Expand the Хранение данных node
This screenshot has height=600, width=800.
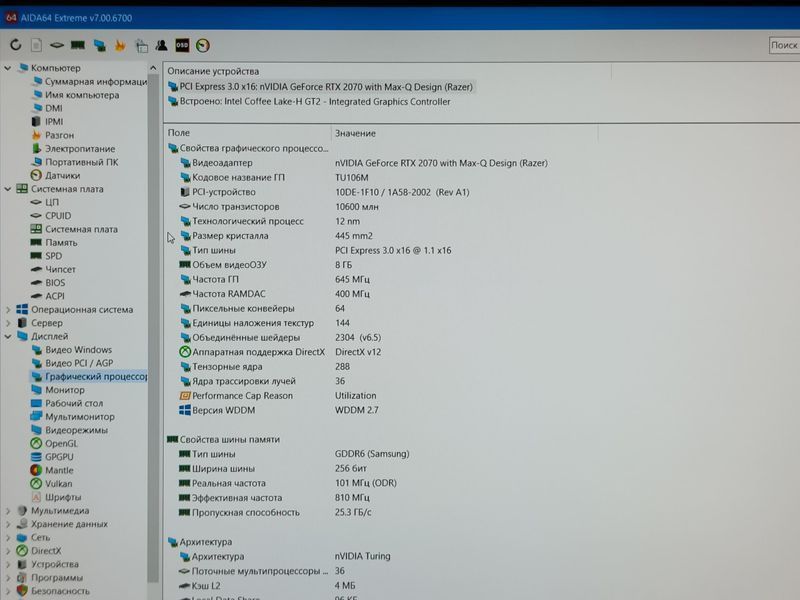(x=8, y=523)
